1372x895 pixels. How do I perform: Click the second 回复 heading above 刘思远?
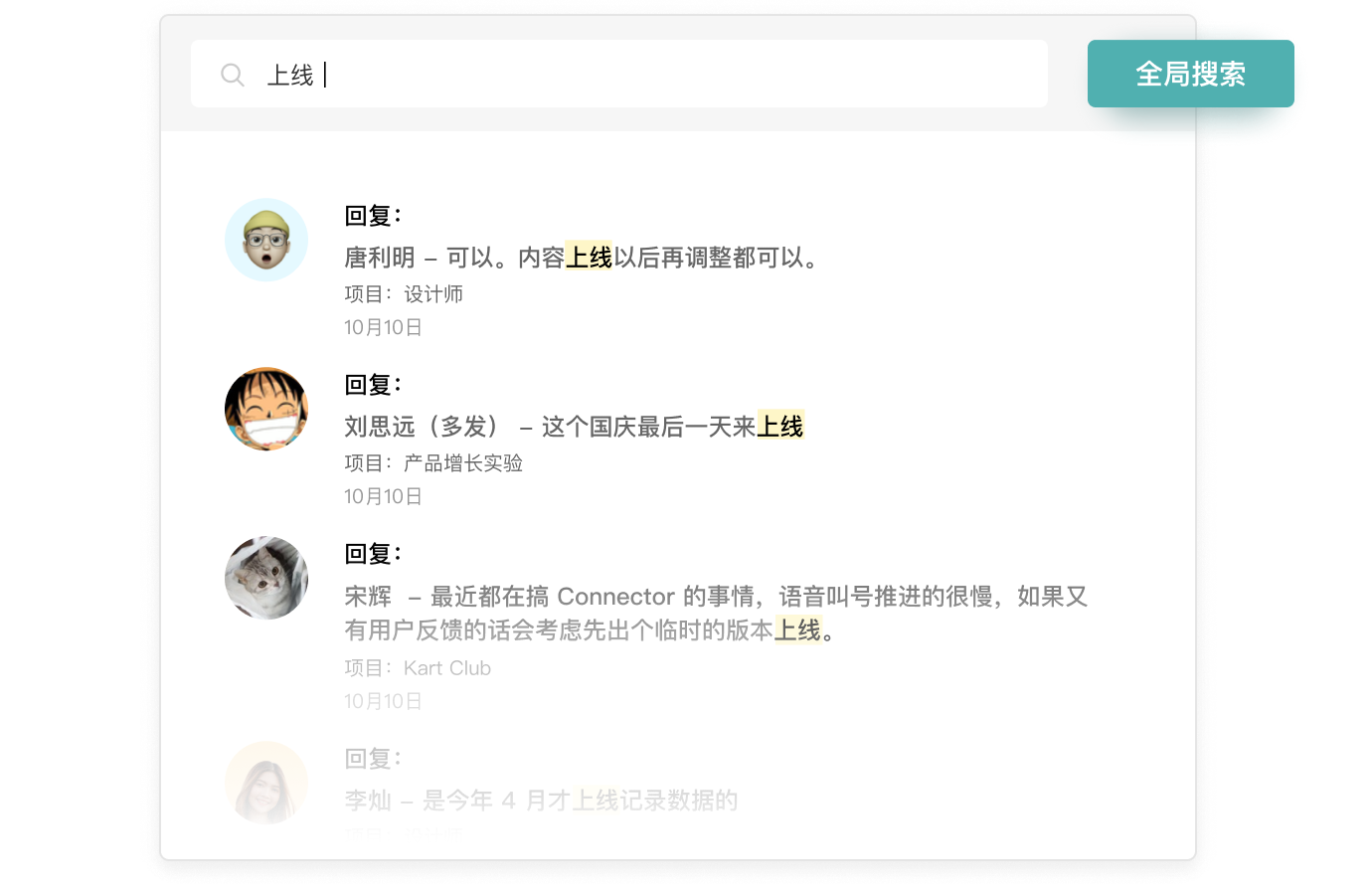[x=373, y=385]
